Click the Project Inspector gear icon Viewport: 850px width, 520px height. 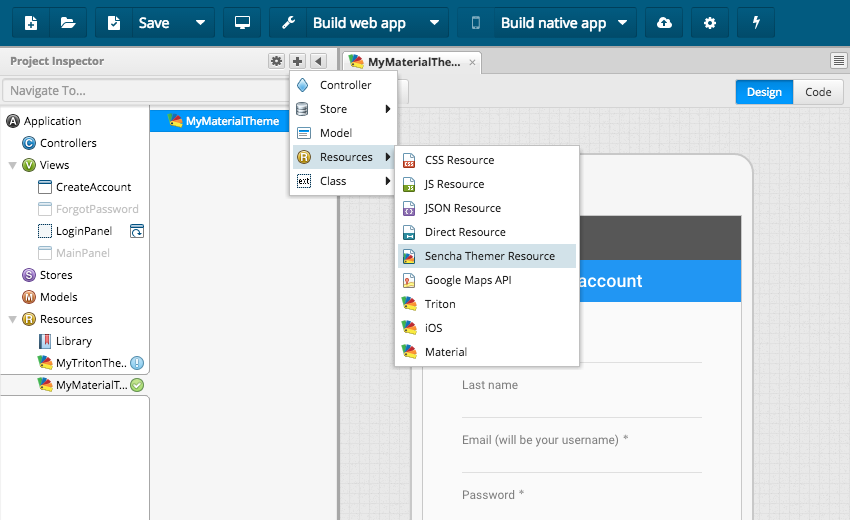276,61
